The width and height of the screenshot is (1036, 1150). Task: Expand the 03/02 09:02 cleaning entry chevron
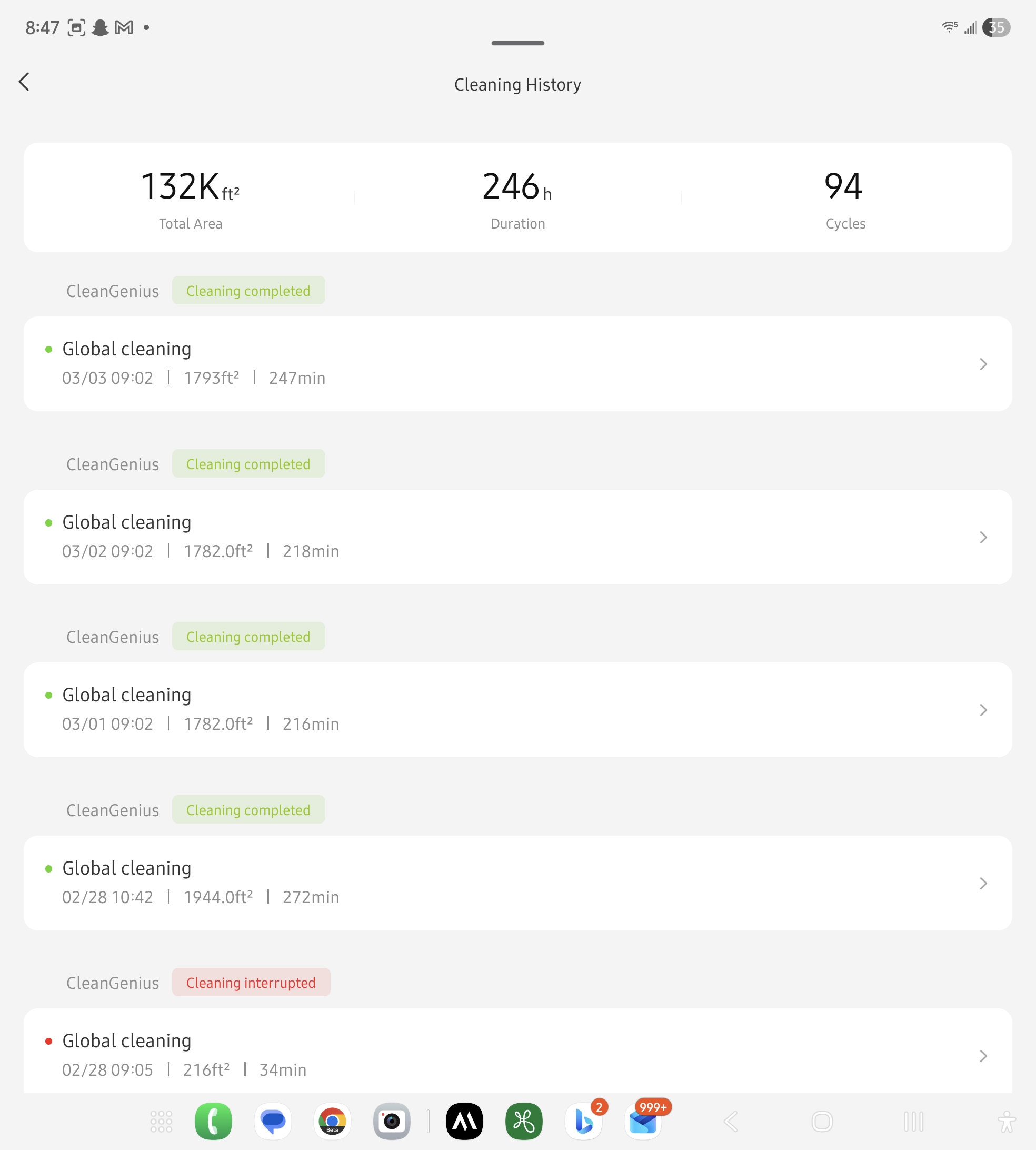983,538
